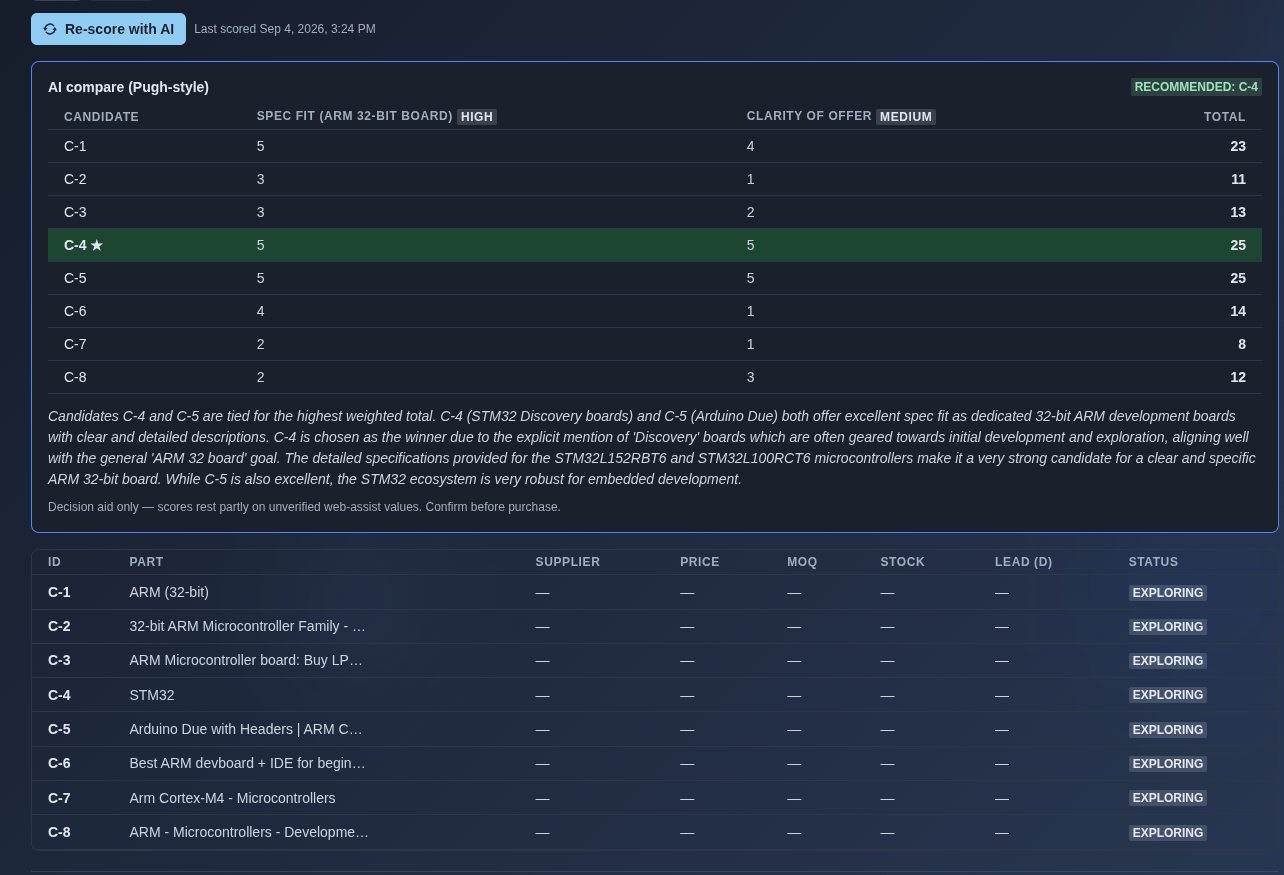This screenshot has width=1284, height=875.
Task: Click the star icon next to C-4
Action: [97, 245]
